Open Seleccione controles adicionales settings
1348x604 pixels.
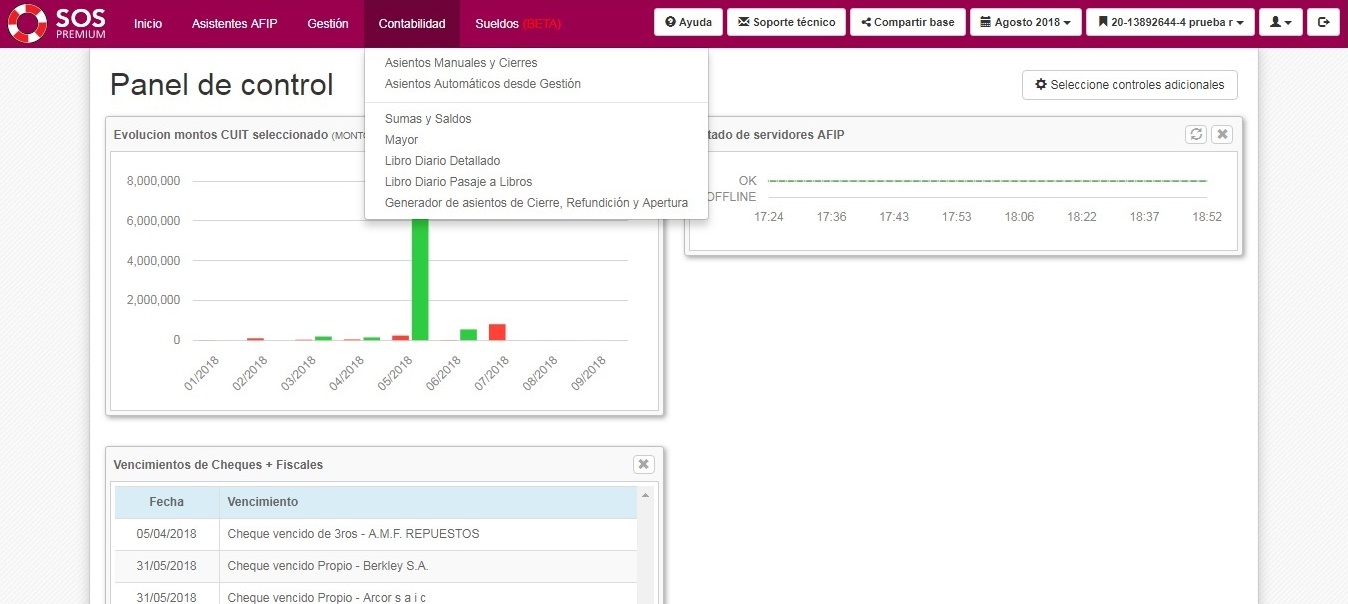(x=1129, y=85)
